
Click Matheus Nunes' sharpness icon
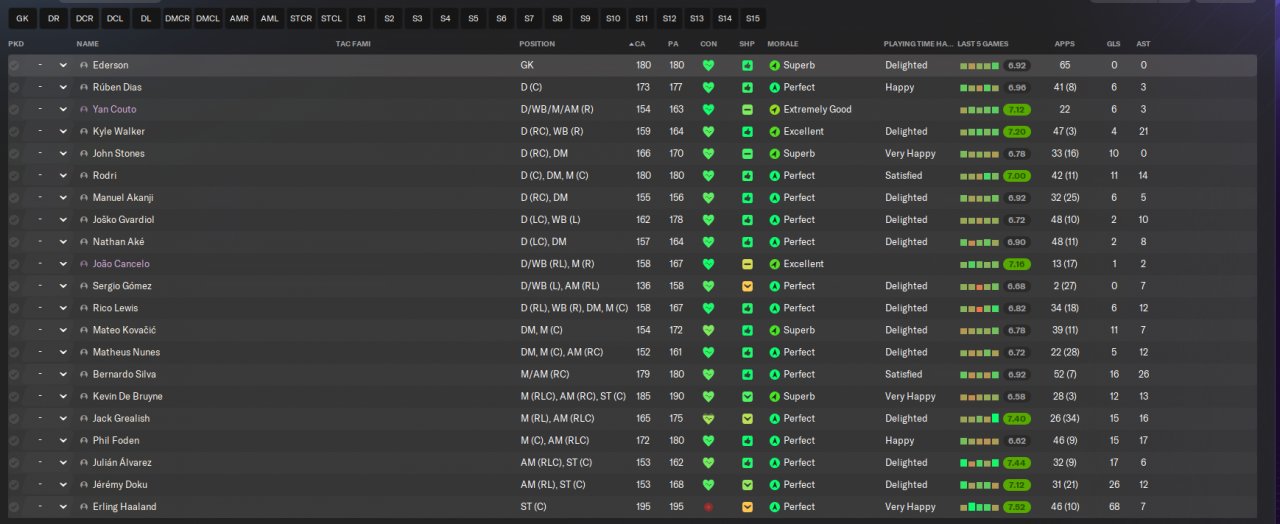pyautogui.click(x=747, y=352)
